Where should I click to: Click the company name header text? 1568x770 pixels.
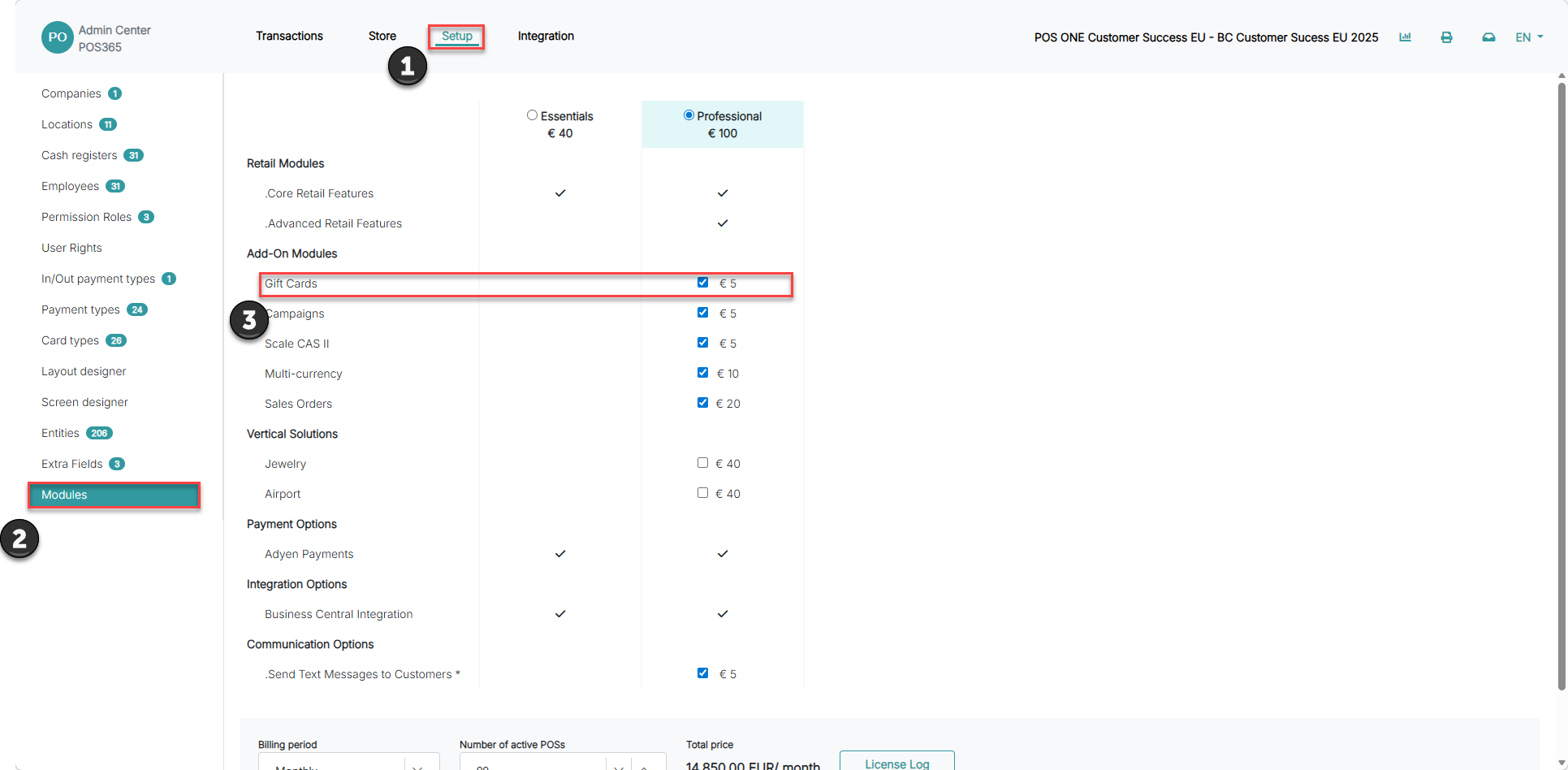tap(1206, 37)
